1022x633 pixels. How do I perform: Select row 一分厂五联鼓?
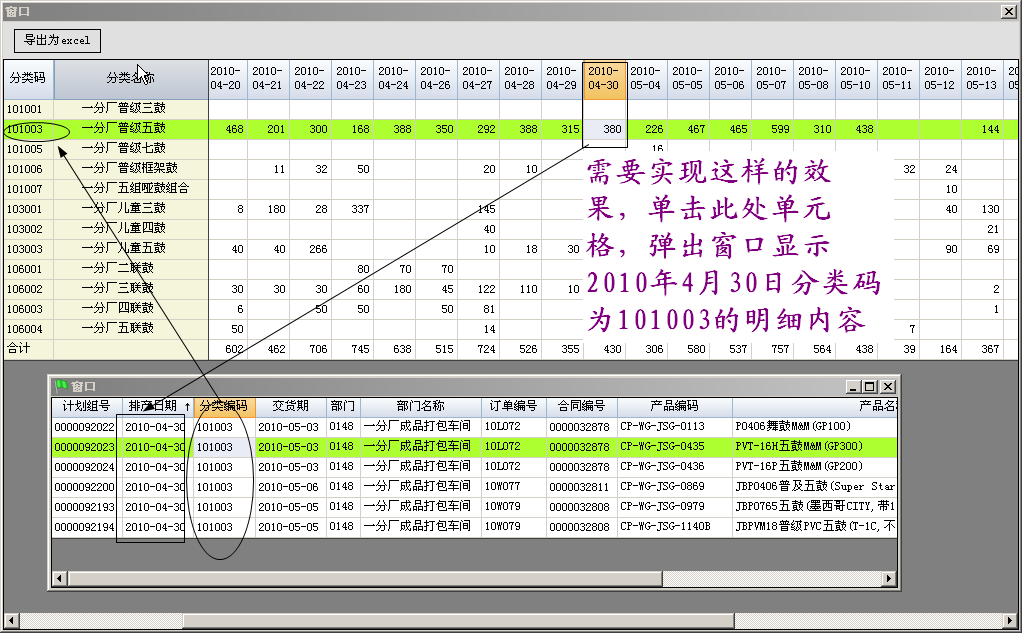point(117,329)
